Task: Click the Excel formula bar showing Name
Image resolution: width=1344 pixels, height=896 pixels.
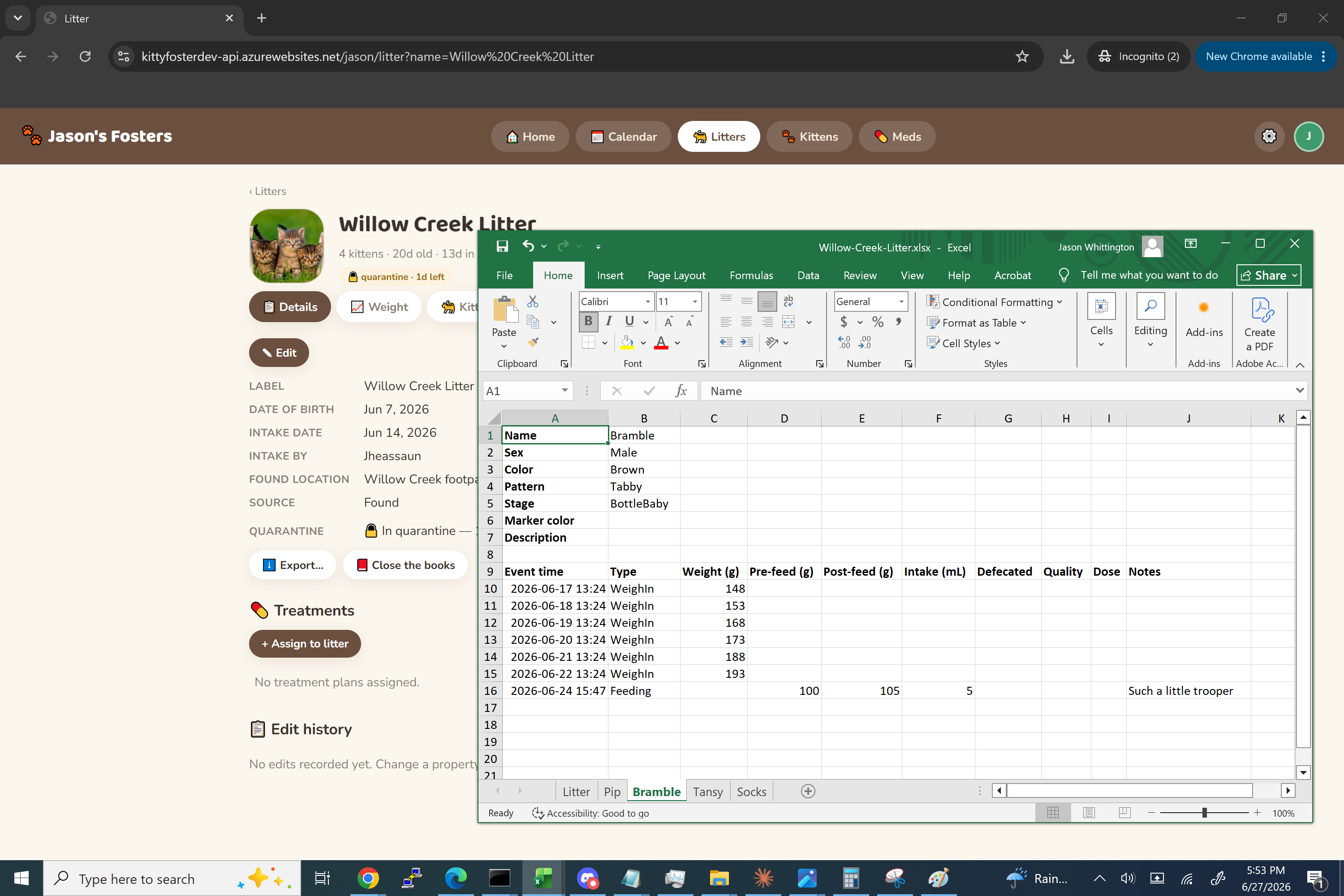Action: [x=997, y=391]
